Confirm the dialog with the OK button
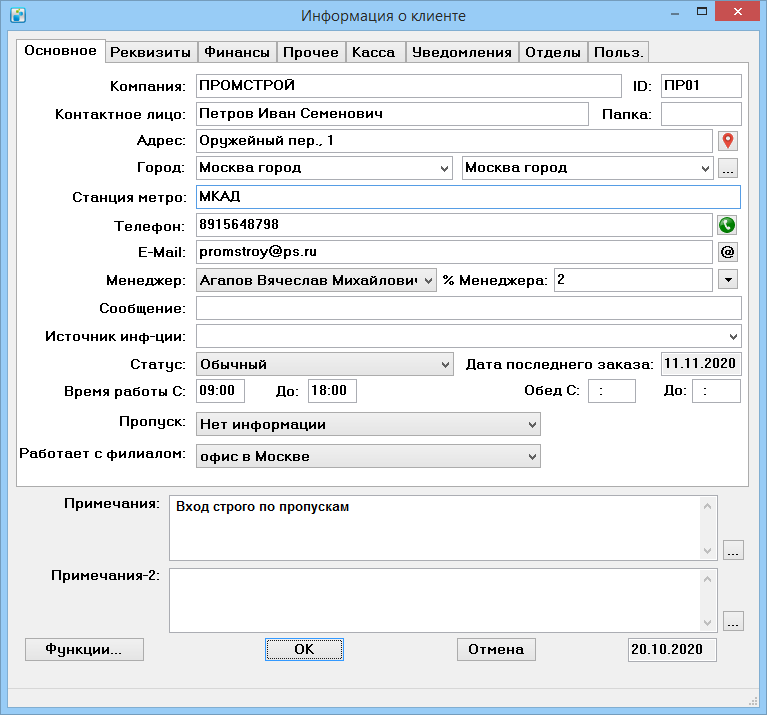 pos(304,649)
